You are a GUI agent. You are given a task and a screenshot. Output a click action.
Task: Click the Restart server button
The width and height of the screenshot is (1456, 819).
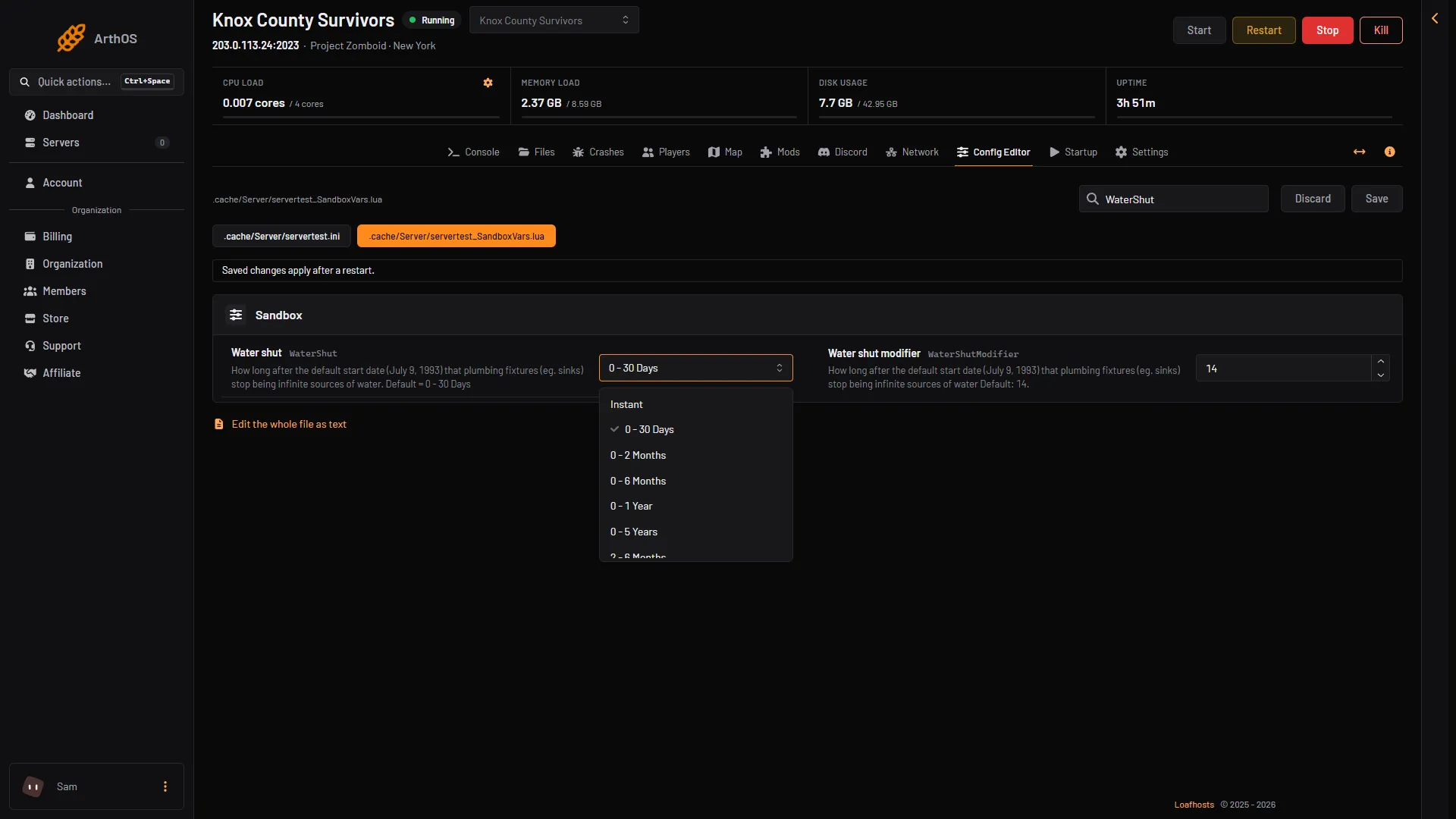pyautogui.click(x=1263, y=30)
